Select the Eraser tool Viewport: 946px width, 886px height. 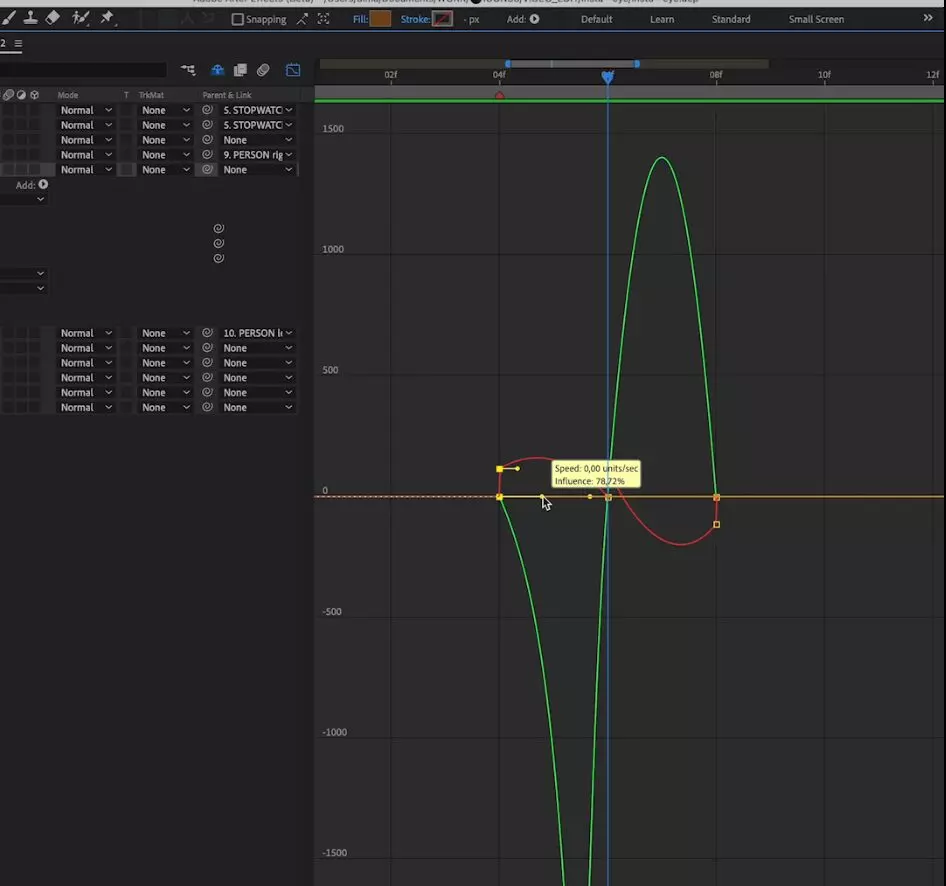click(x=52, y=17)
